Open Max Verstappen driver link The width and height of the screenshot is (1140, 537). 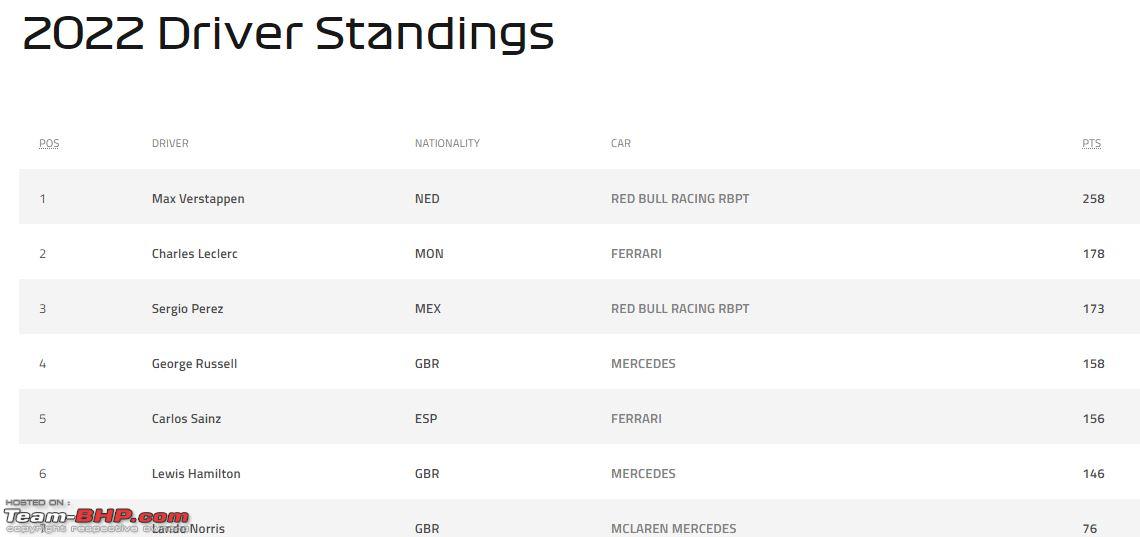(198, 198)
